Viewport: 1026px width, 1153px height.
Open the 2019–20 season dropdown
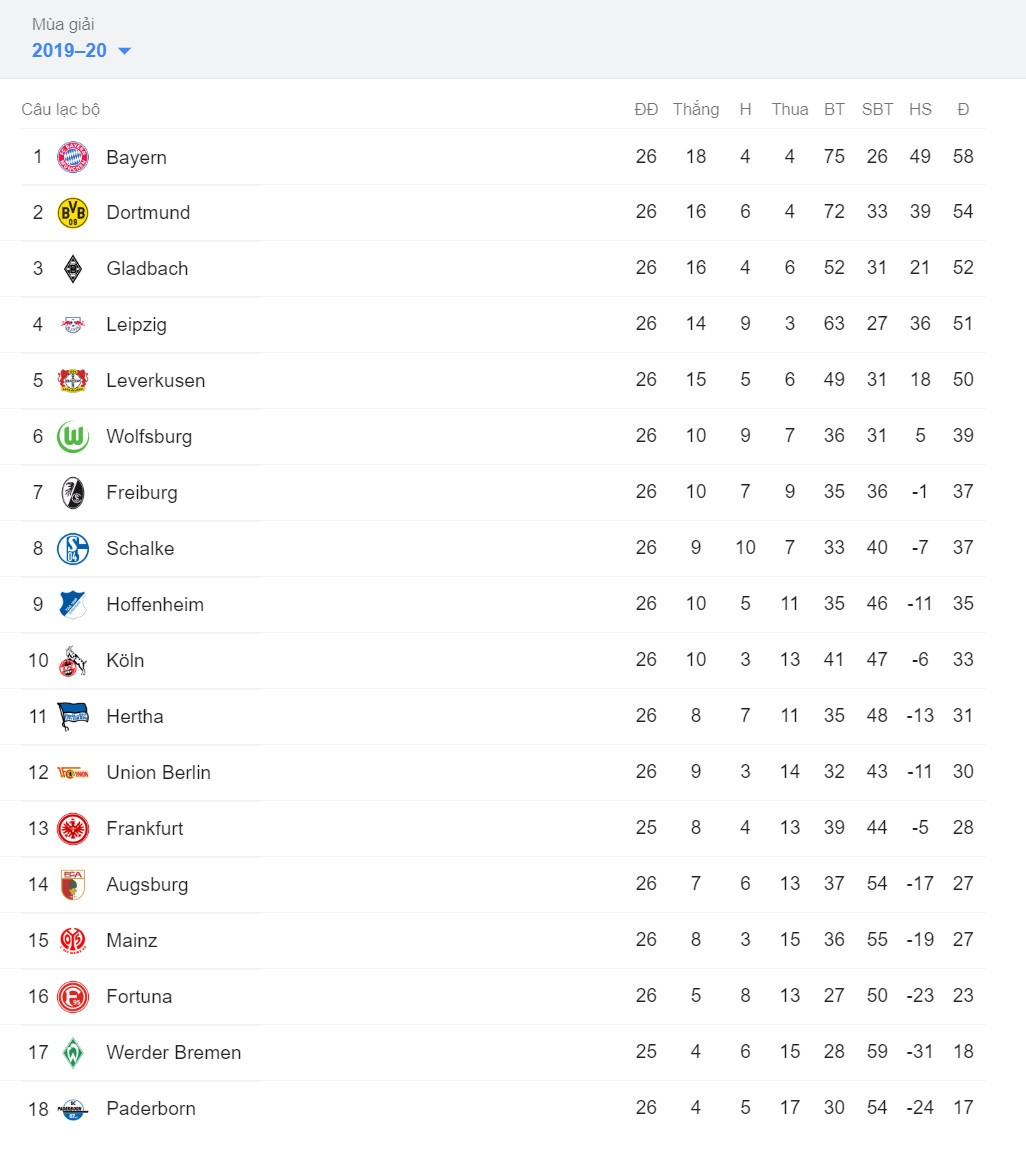(x=81, y=50)
